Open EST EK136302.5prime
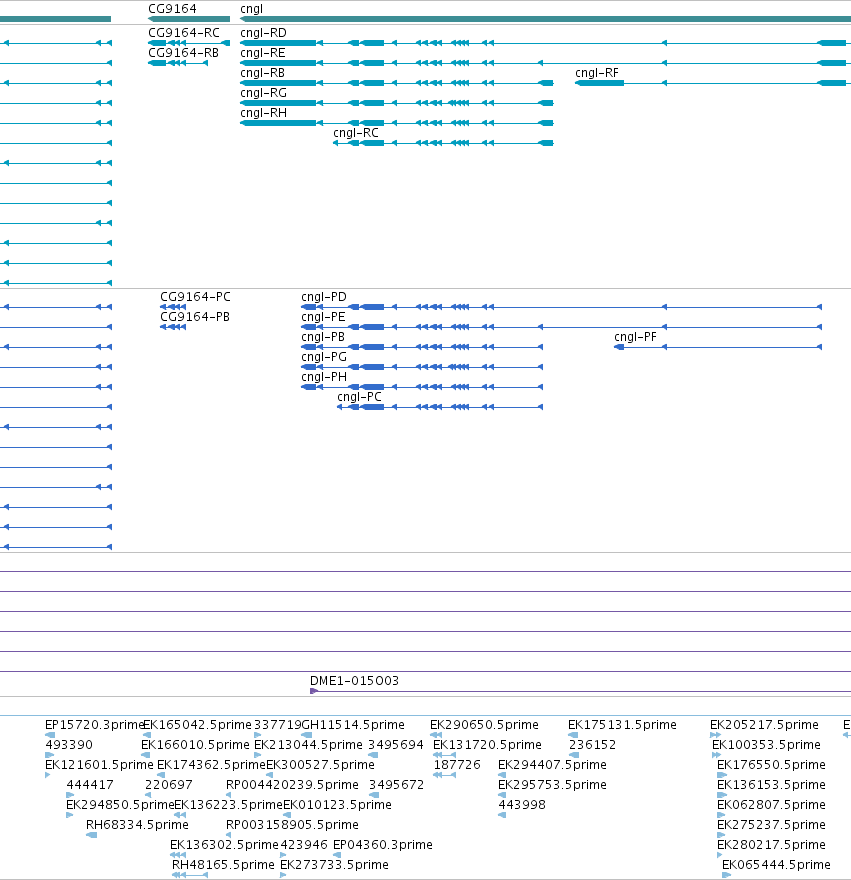851x880 pixels. click(224, 845)
